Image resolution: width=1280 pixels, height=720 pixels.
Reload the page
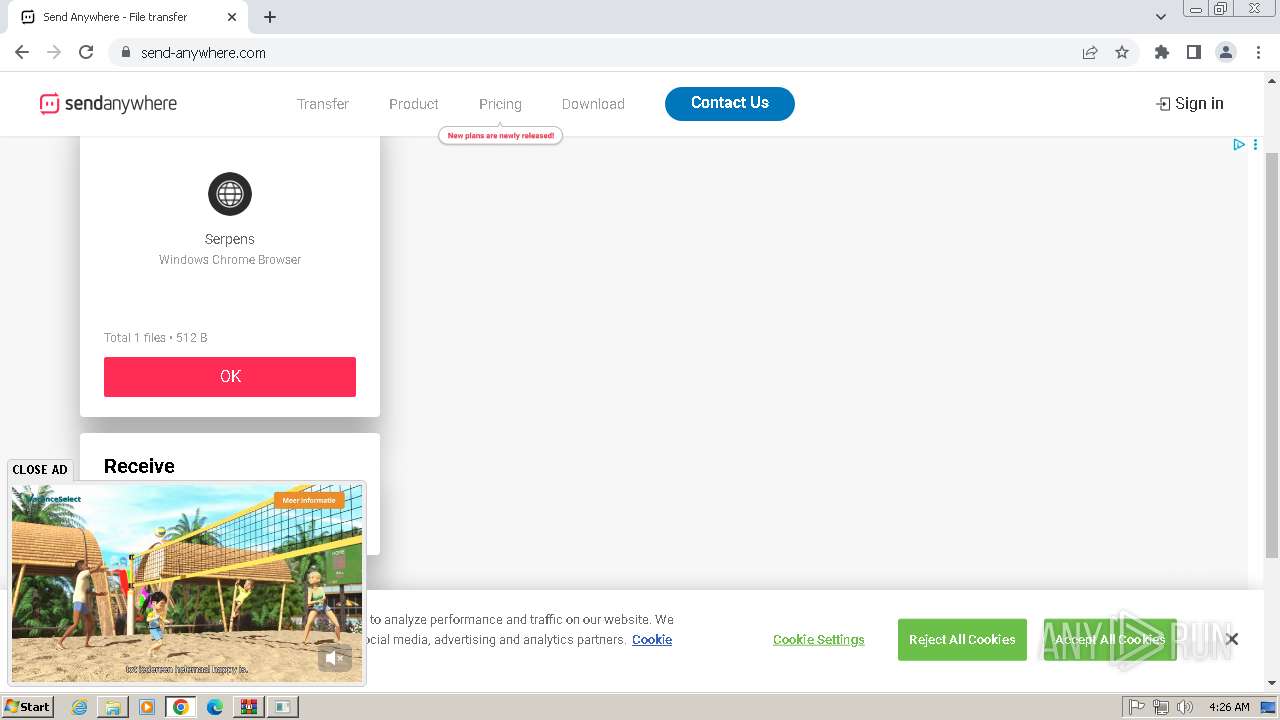[x=86, y=52]
